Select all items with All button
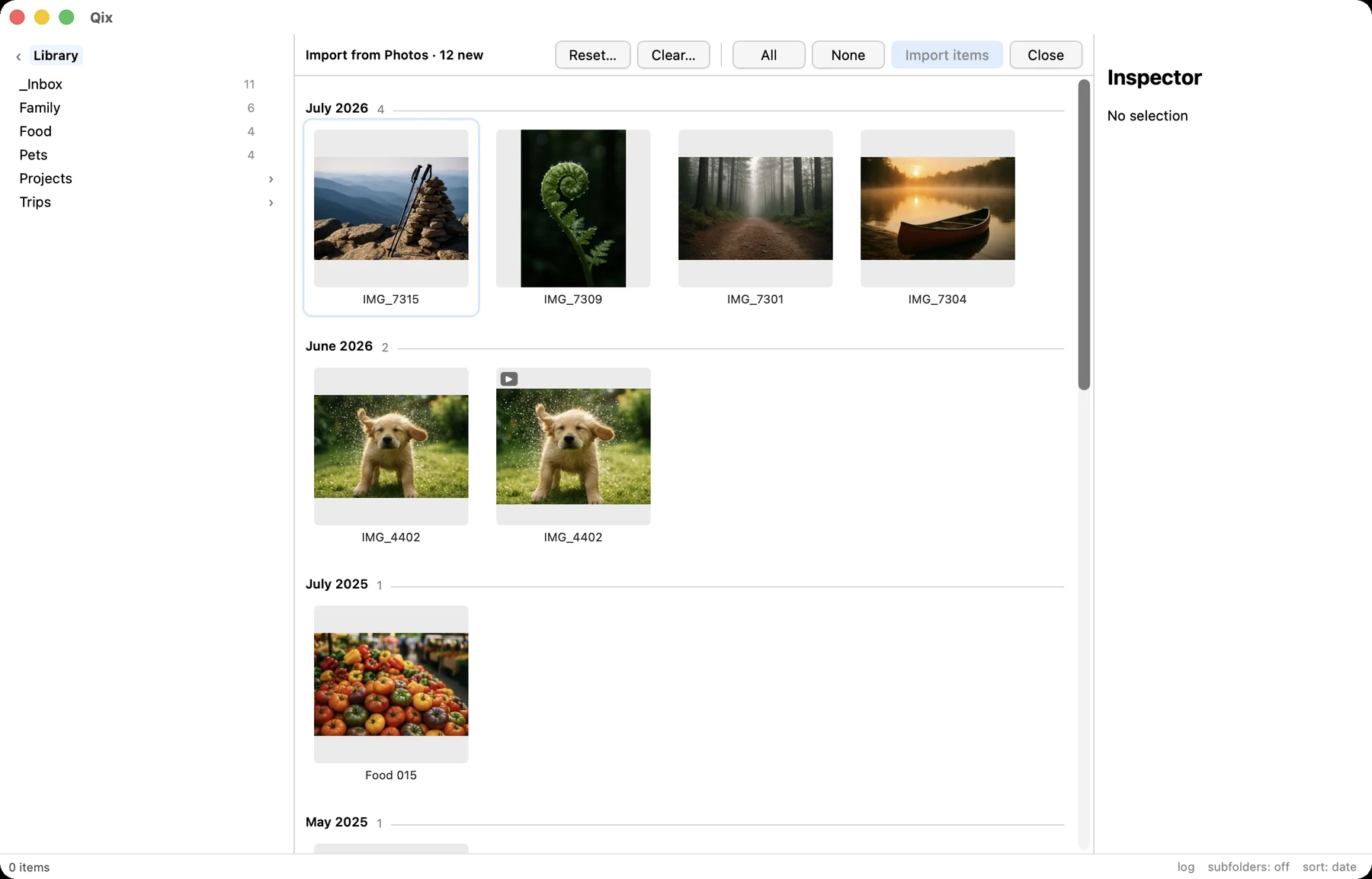1372x879 pixels. [768, 55]
